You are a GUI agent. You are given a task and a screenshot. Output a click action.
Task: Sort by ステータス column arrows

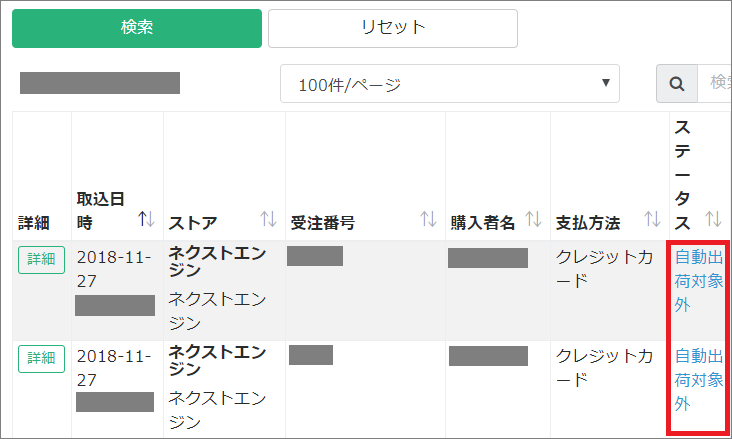tap(713, 219)
